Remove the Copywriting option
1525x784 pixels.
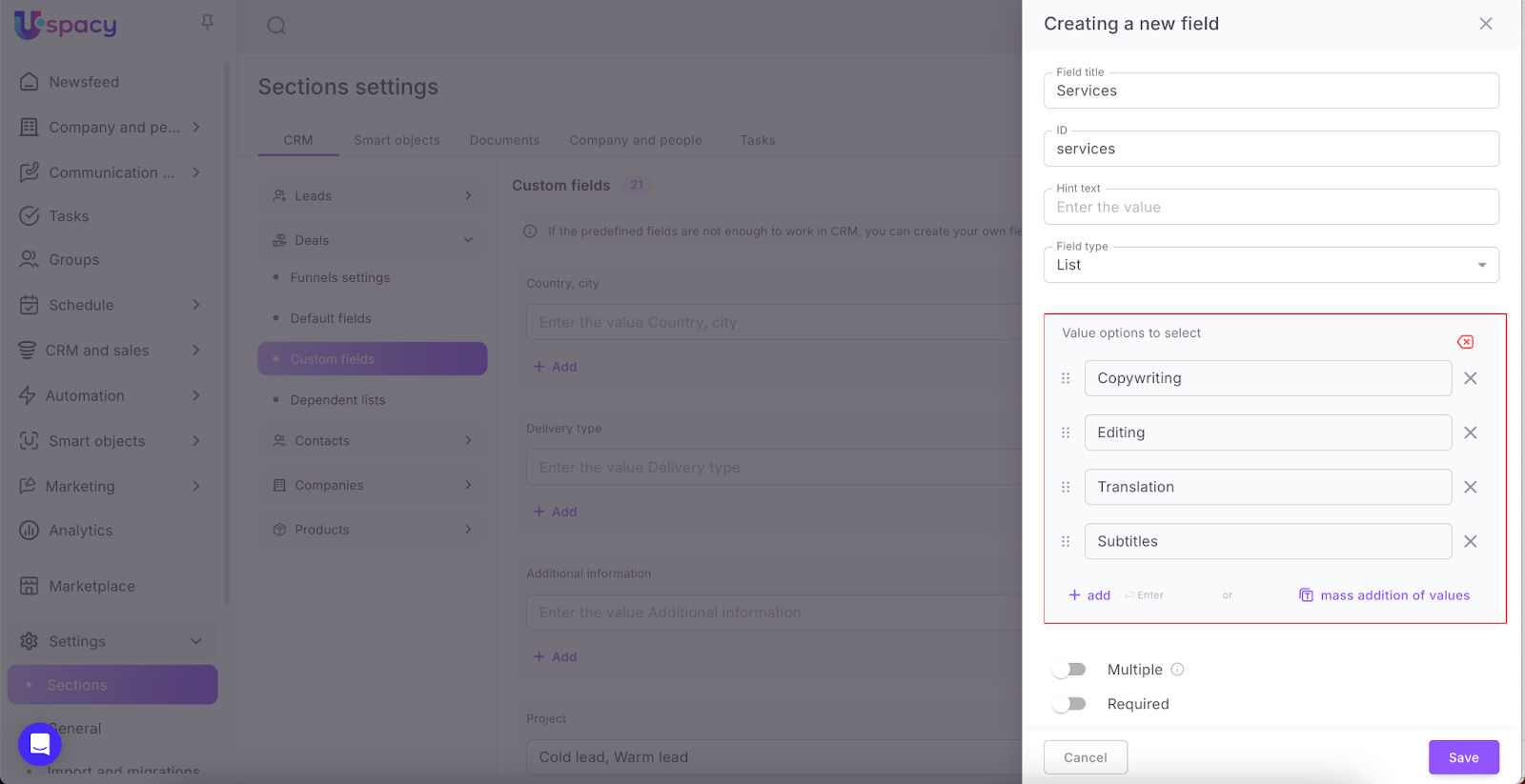[1471, 378]
